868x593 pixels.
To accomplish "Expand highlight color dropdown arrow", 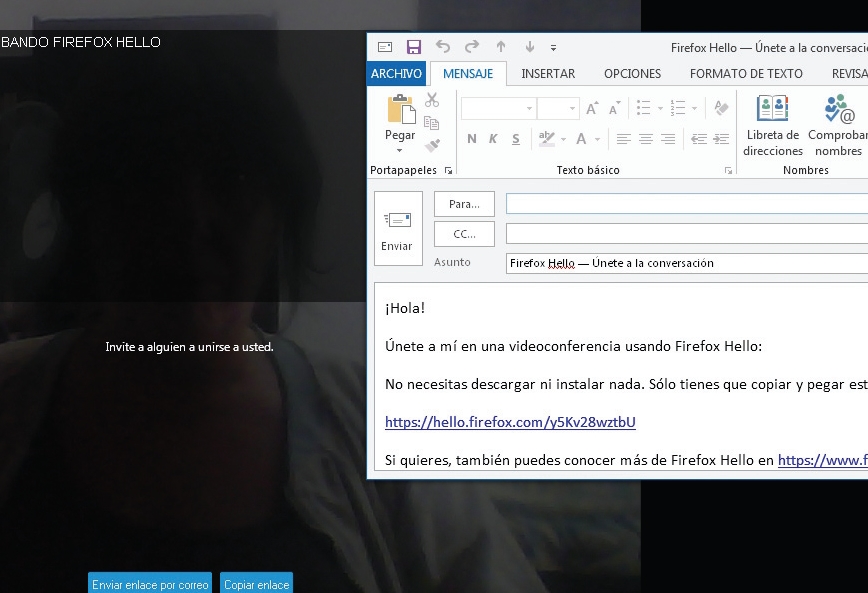I will [x=563, y=140].
